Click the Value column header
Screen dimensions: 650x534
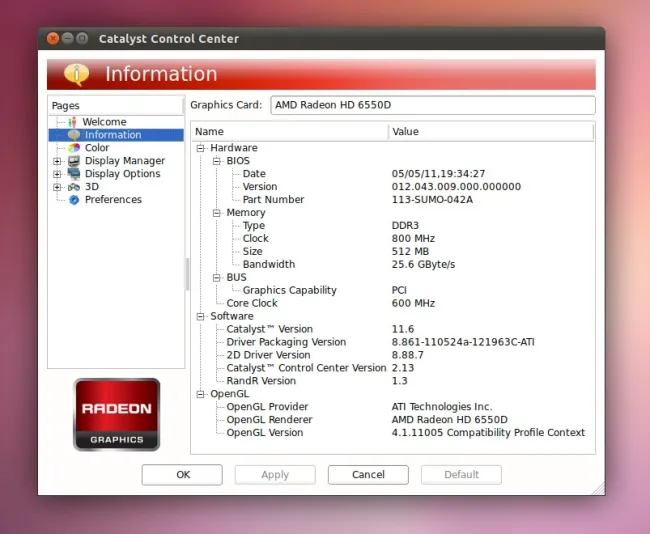coord(491,131)
